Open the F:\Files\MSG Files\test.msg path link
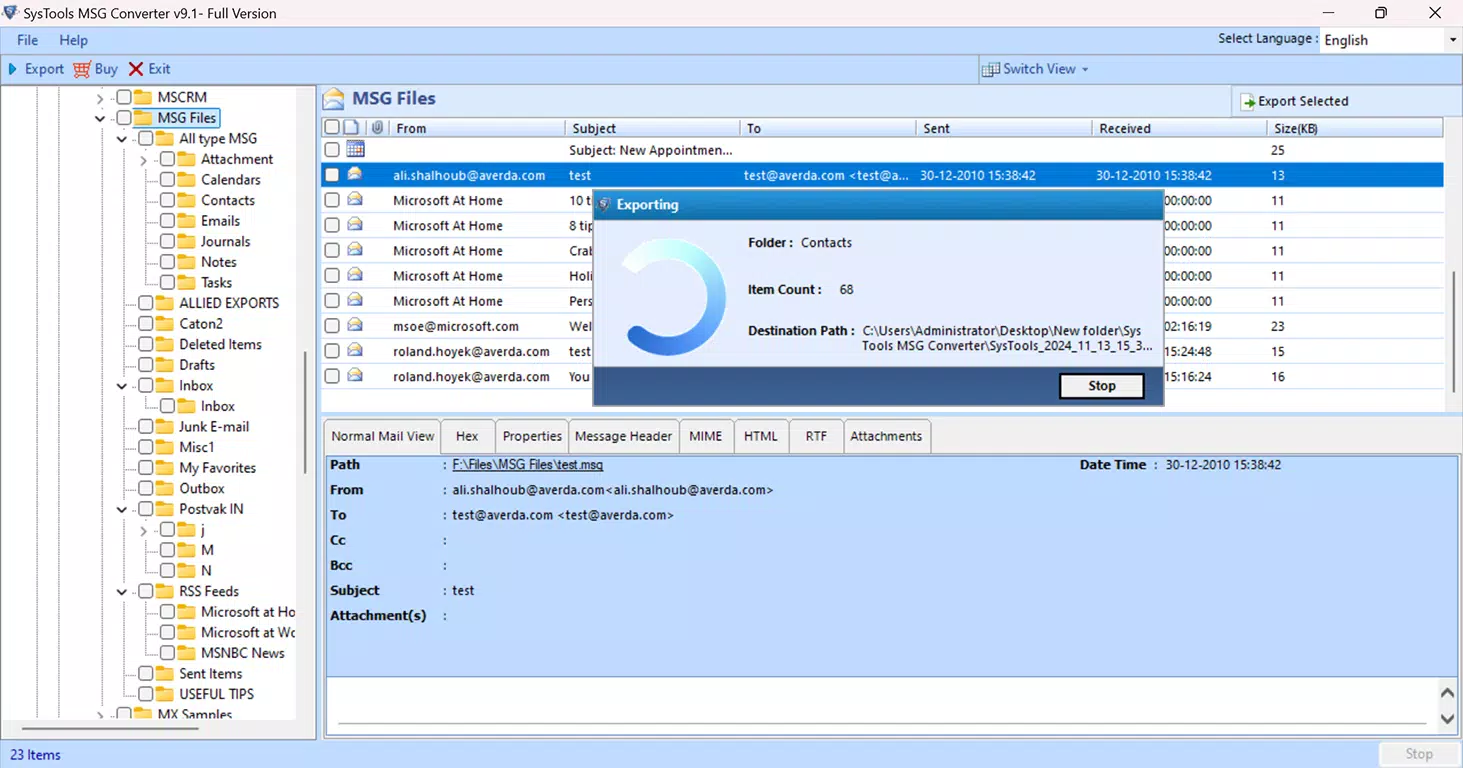The height and width of the screenshot is (768, 1463). pyautogui.click(x=528, y=465)
